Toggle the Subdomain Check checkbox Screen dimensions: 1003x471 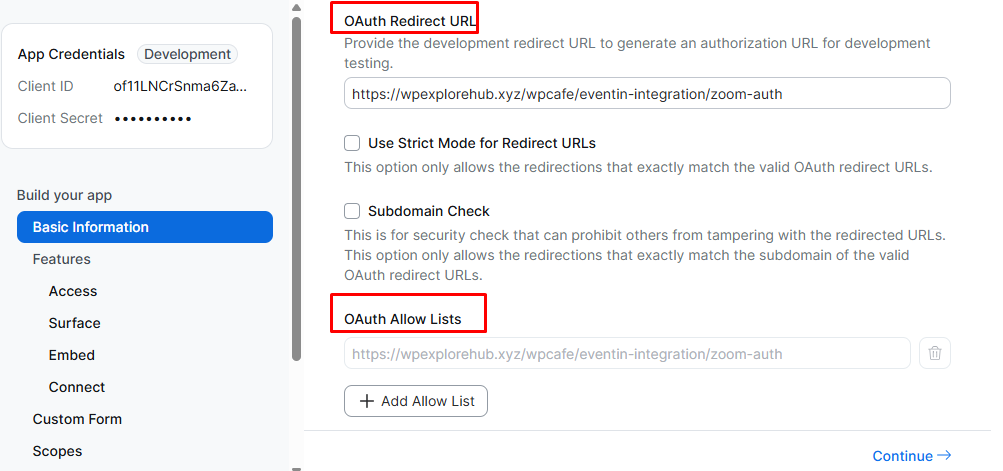tap(352, 211)
